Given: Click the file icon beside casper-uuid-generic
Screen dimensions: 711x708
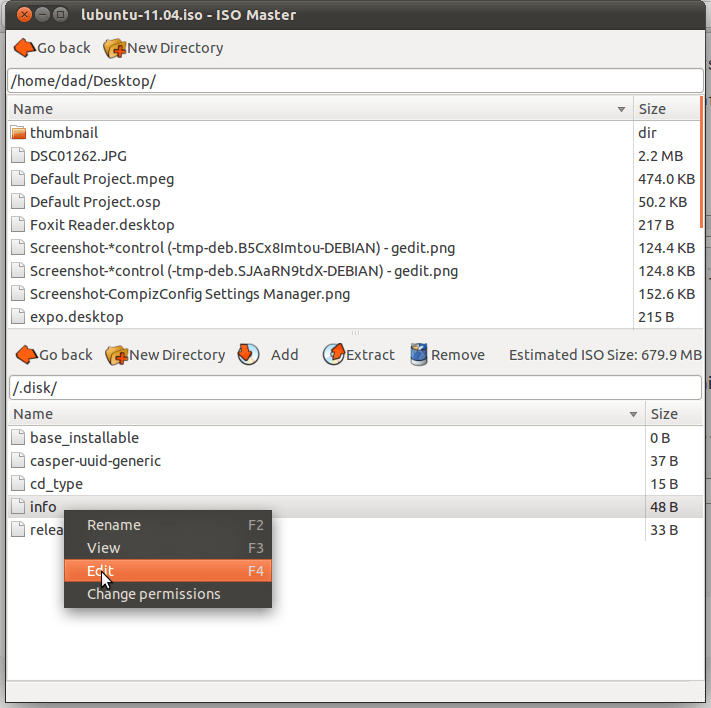Looking at the screenshot, I should (x=18, y=461).
